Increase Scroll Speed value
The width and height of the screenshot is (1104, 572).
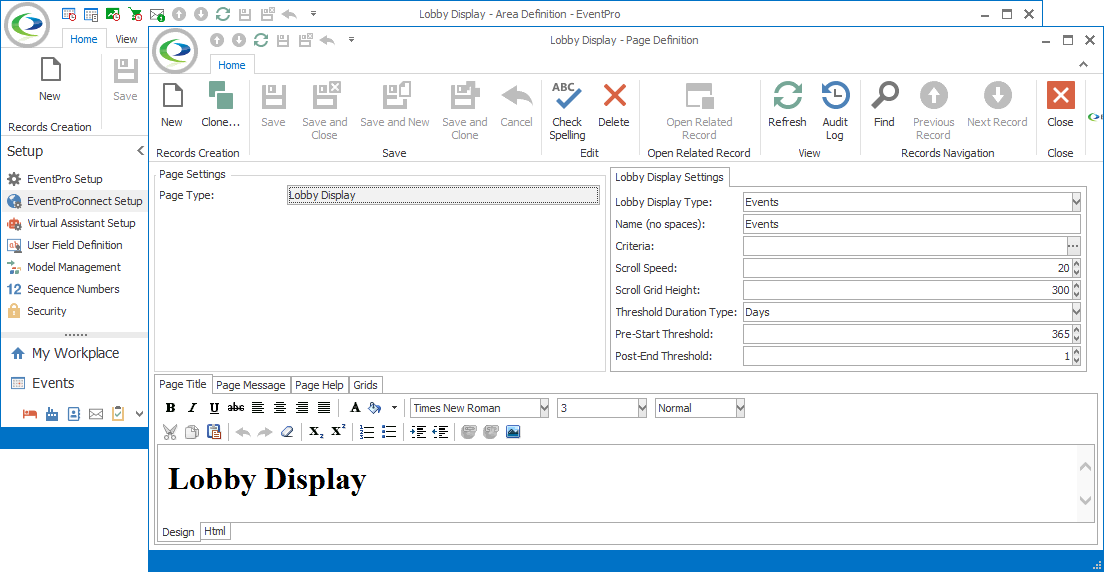[1077, 264]
